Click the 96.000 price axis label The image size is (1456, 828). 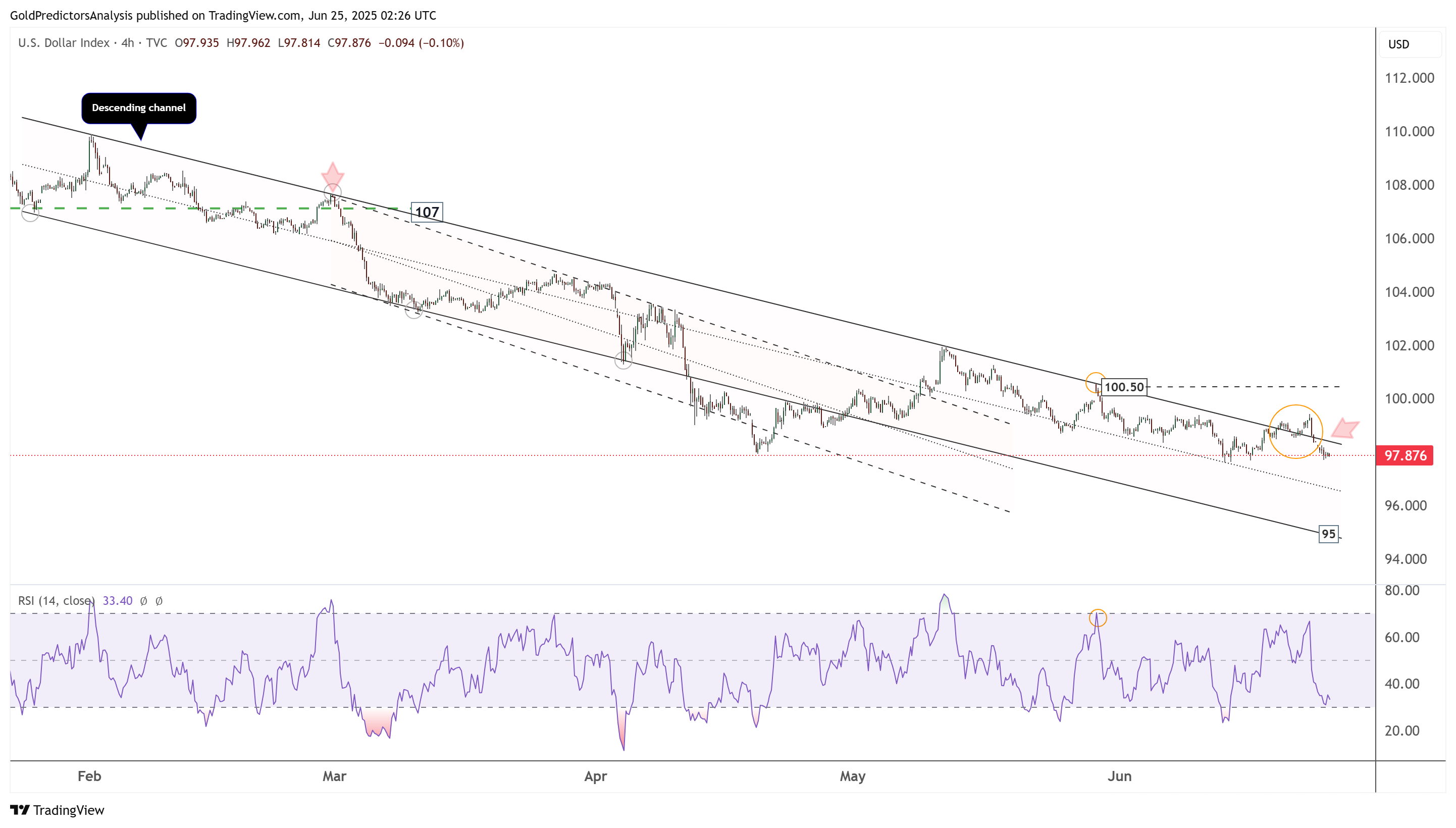tap(1406, 505)
